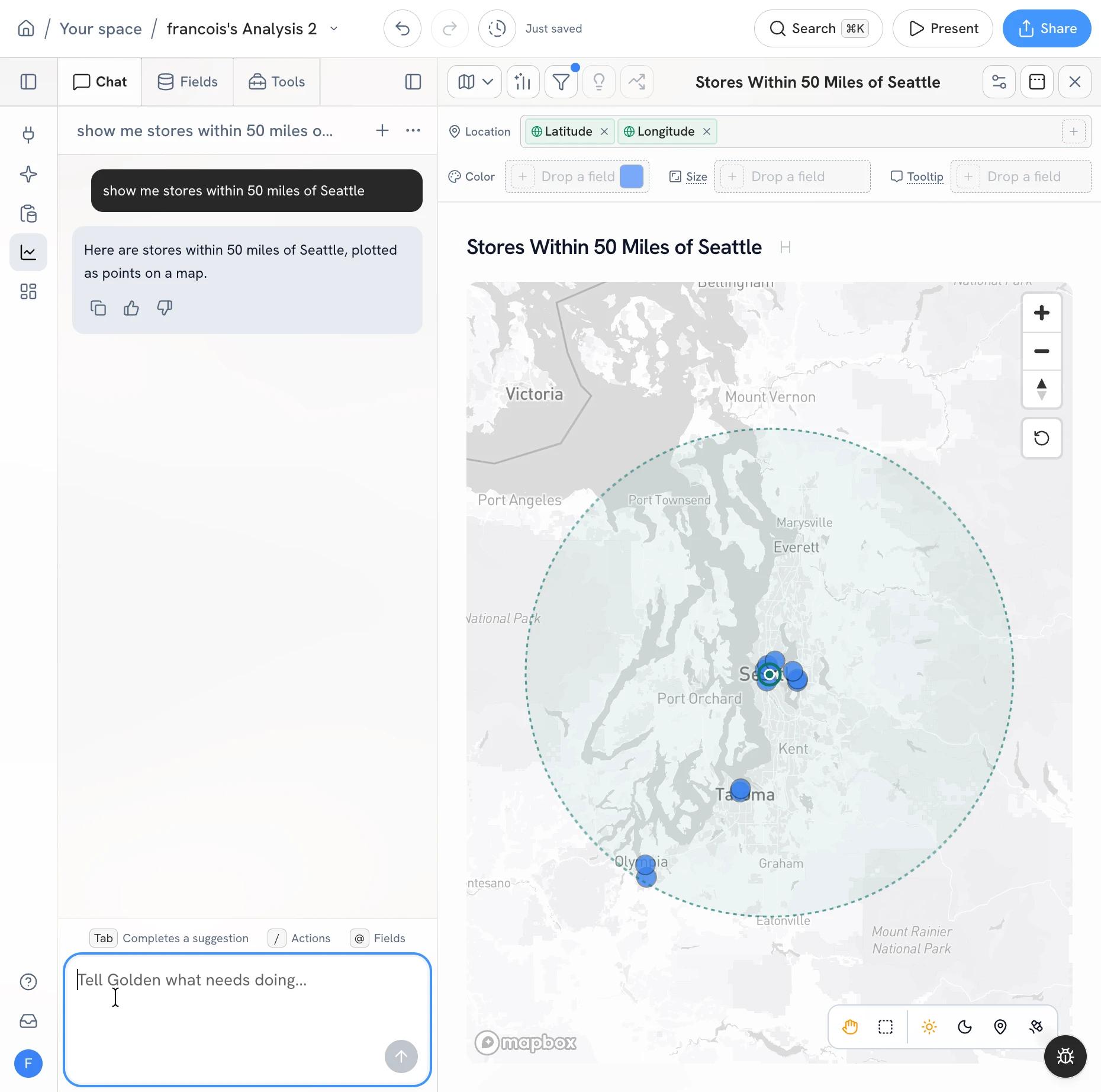
Task: Open the clipboard data icon in sidebar
Action: 28,213
